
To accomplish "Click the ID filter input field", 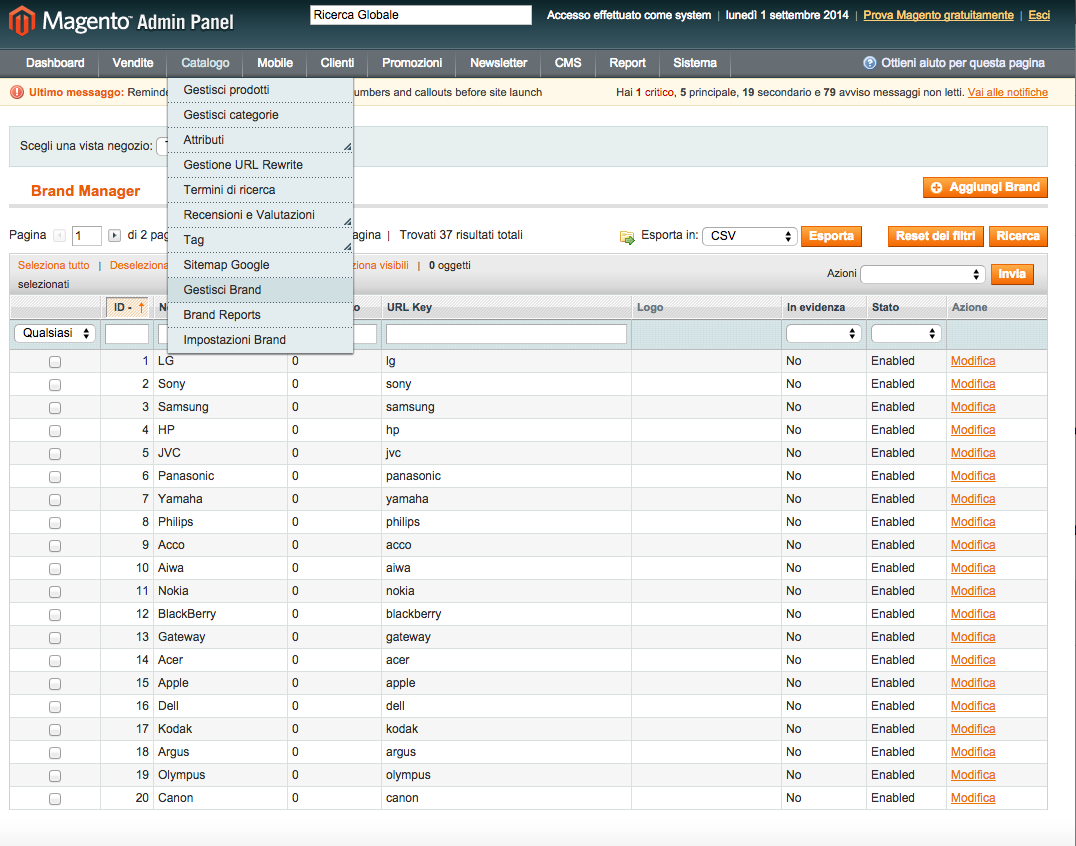I will 127,333.
